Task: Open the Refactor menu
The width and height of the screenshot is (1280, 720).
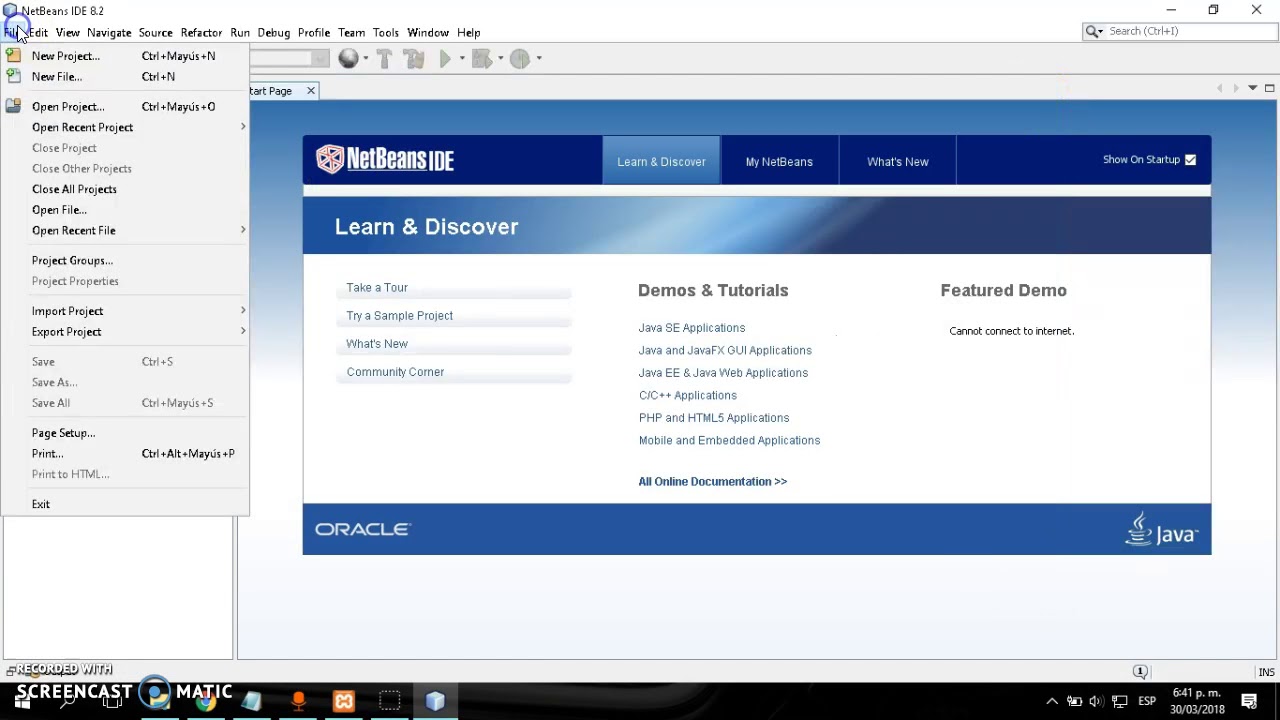Action: pyautogui.click(x=201, y=33)
